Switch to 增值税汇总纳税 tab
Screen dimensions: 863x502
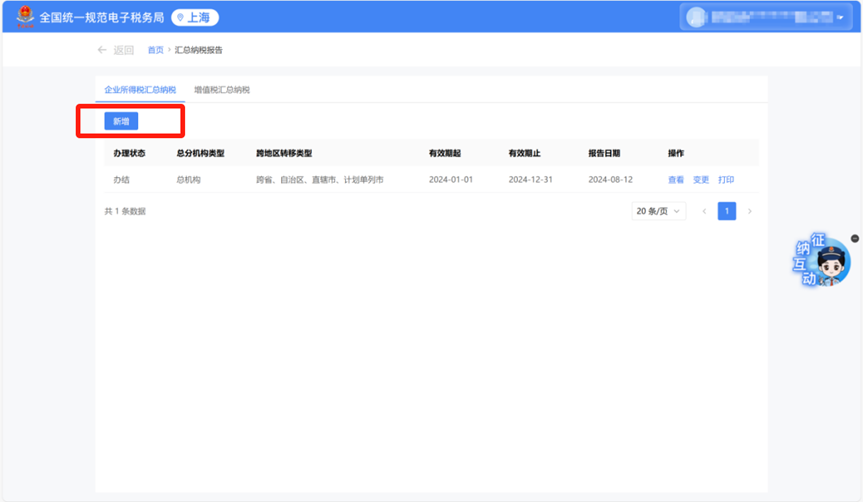click(x=221, y=90)
